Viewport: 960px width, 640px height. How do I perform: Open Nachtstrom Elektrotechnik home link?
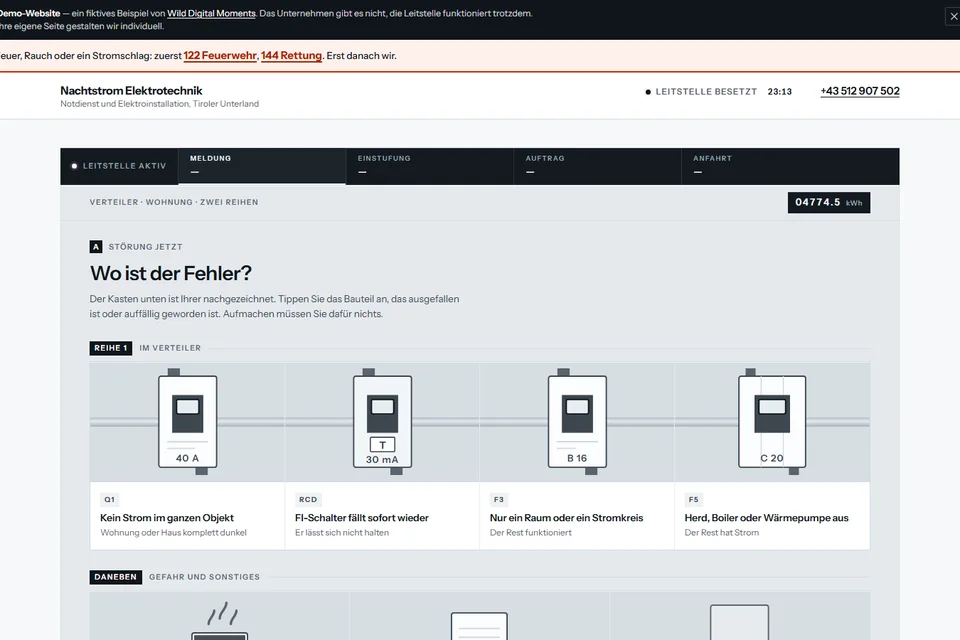click(x=131, y=91)
